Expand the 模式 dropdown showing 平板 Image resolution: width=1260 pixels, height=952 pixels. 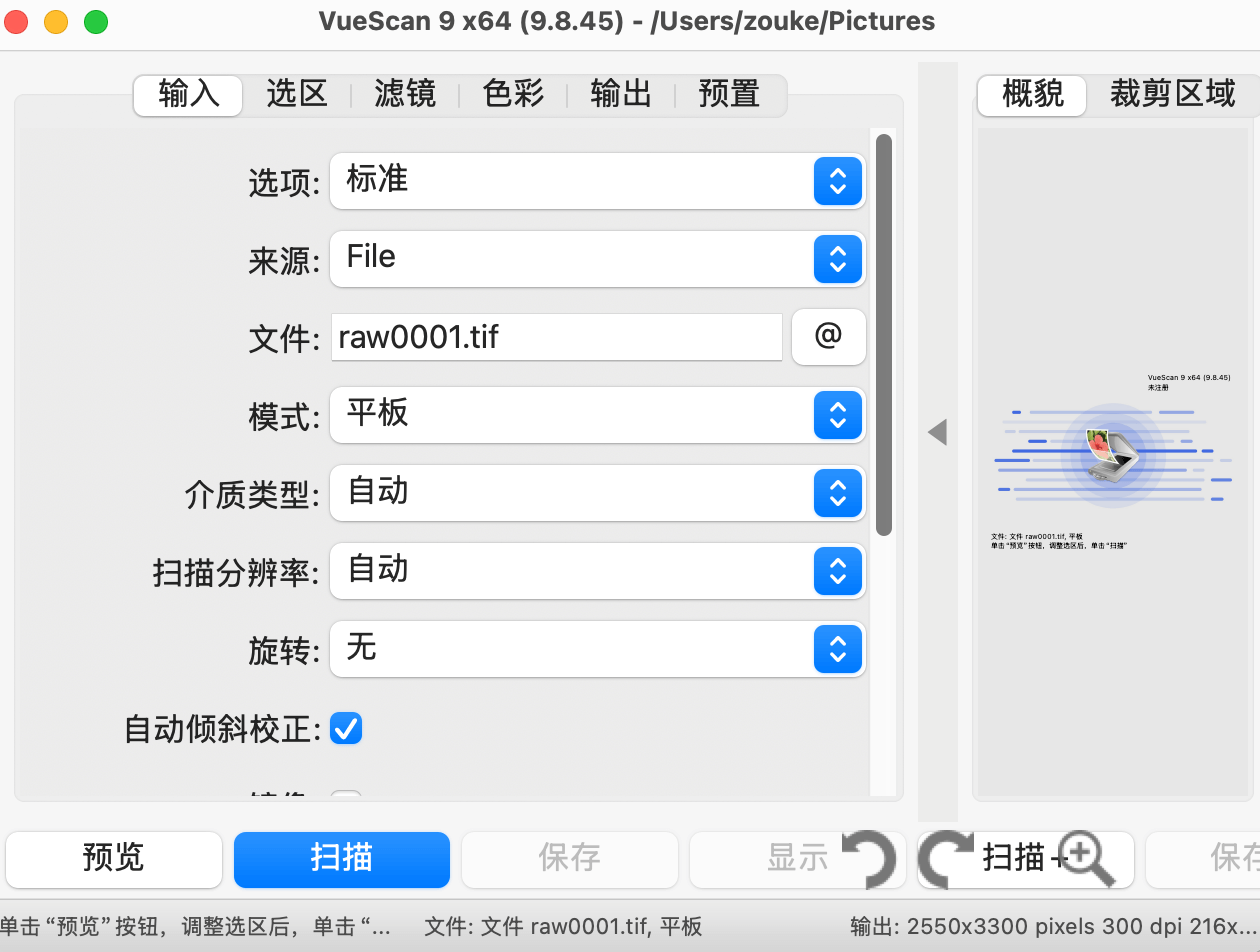[x=597, y=415]
